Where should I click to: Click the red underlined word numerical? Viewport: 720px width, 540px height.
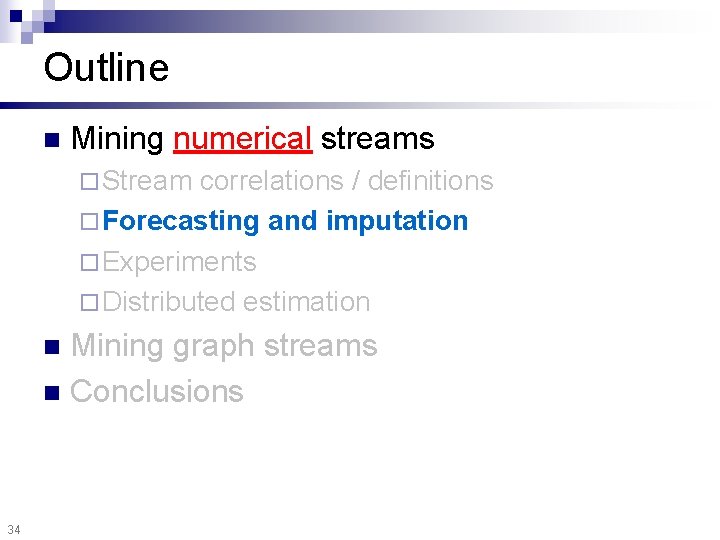tap(243, 139)
